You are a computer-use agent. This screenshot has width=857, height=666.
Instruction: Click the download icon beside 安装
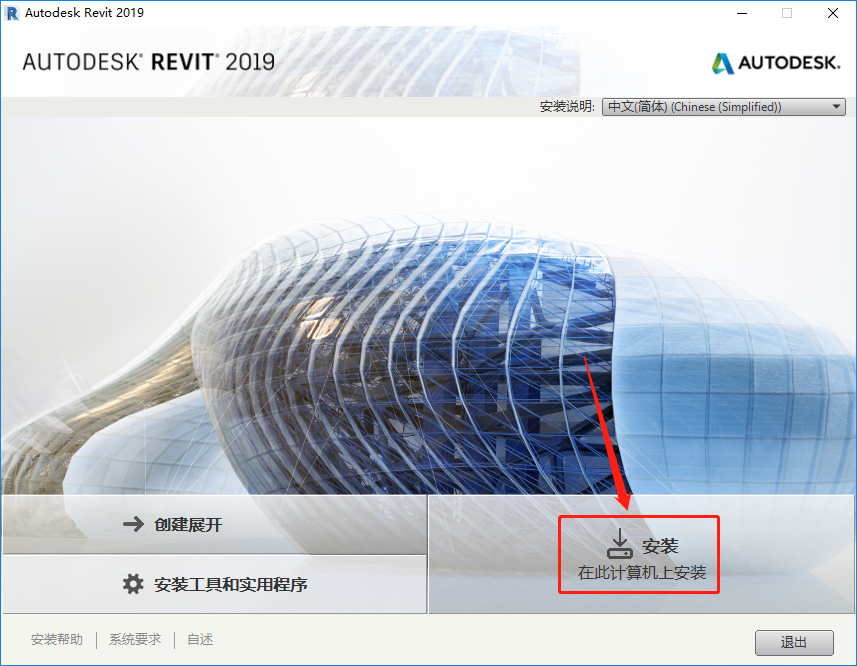tap(620, 544)
